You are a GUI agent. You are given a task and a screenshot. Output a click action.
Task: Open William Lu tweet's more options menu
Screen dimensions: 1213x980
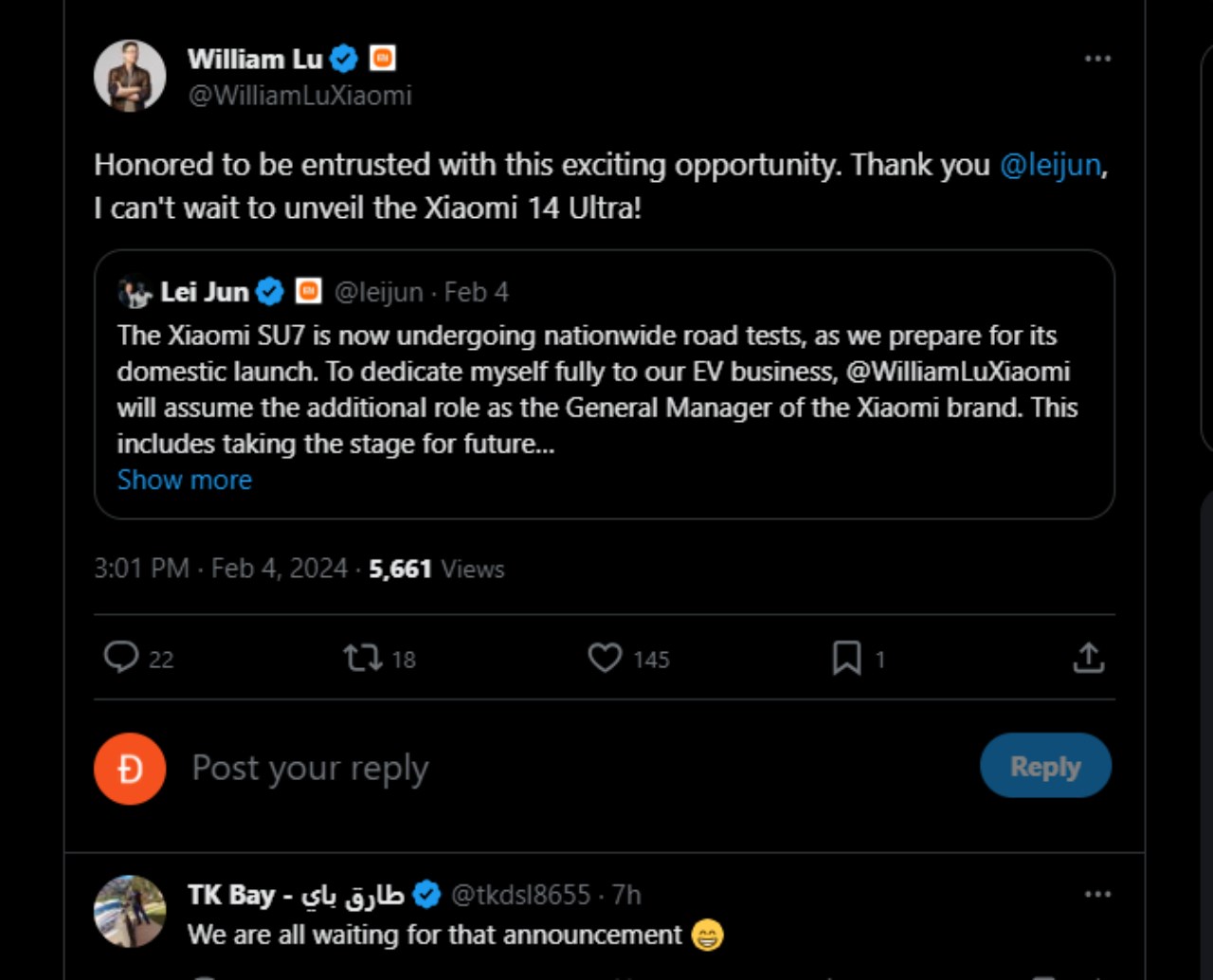click(1097, 59)
